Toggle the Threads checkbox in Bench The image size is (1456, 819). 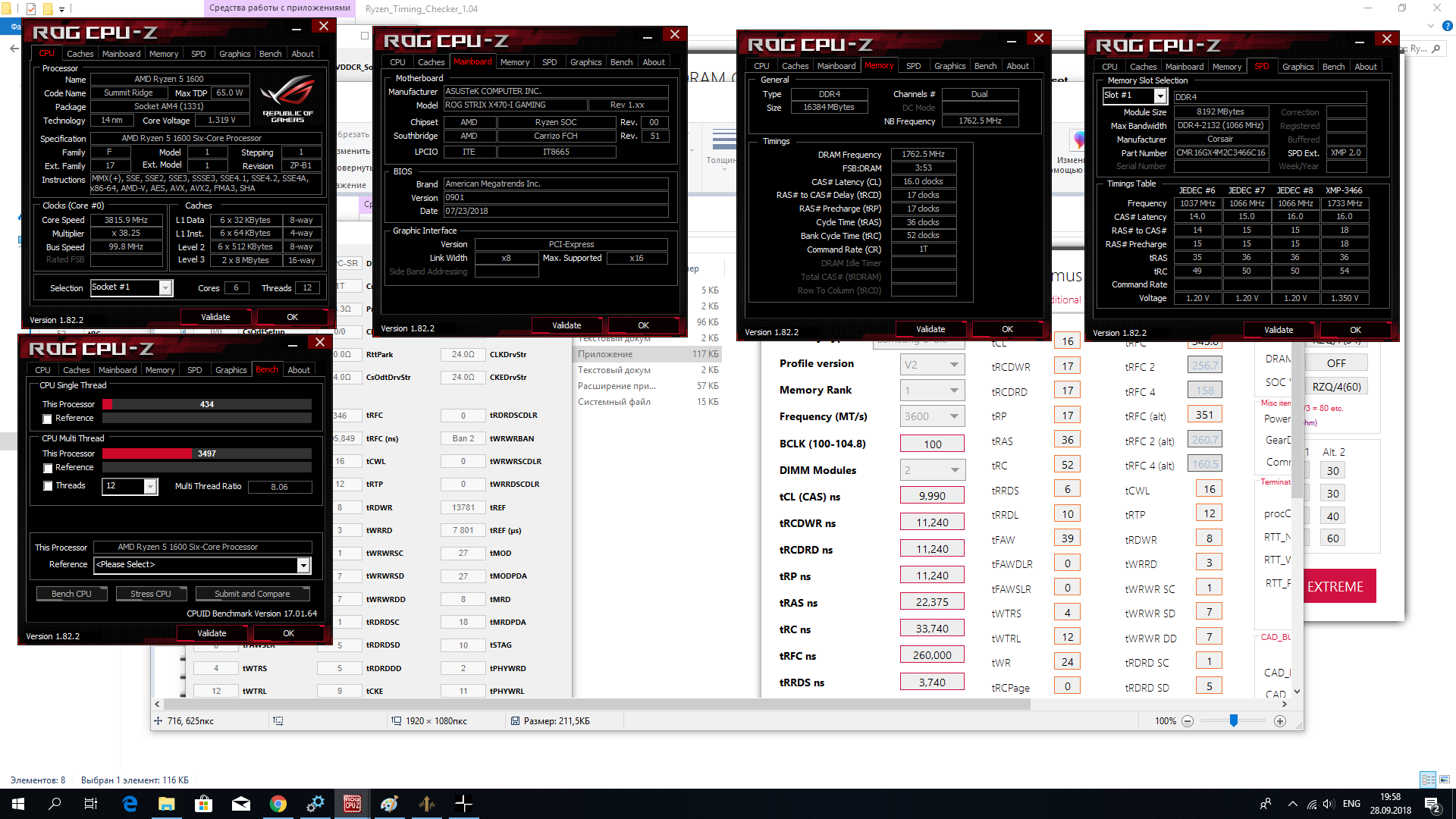48,486
